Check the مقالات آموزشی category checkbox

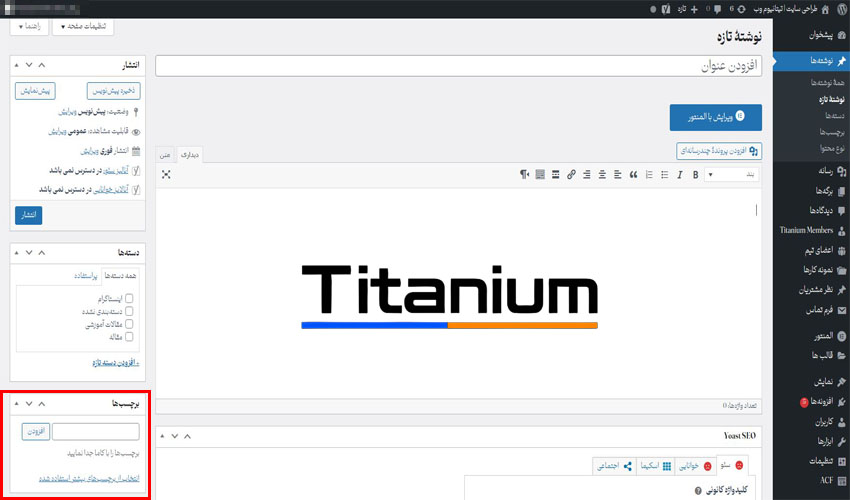click(x=129, y=324)
